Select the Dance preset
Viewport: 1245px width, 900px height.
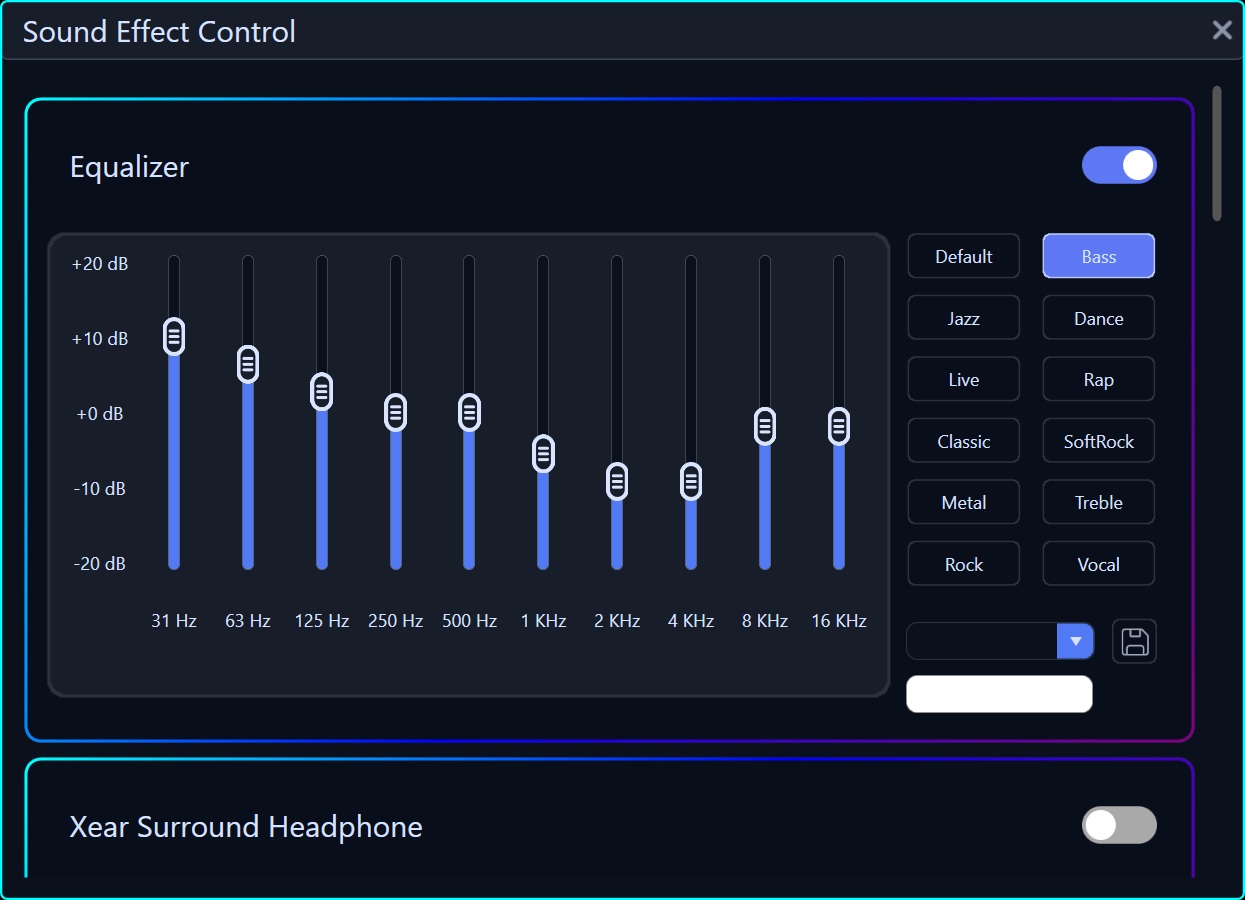pos(1099,318)
